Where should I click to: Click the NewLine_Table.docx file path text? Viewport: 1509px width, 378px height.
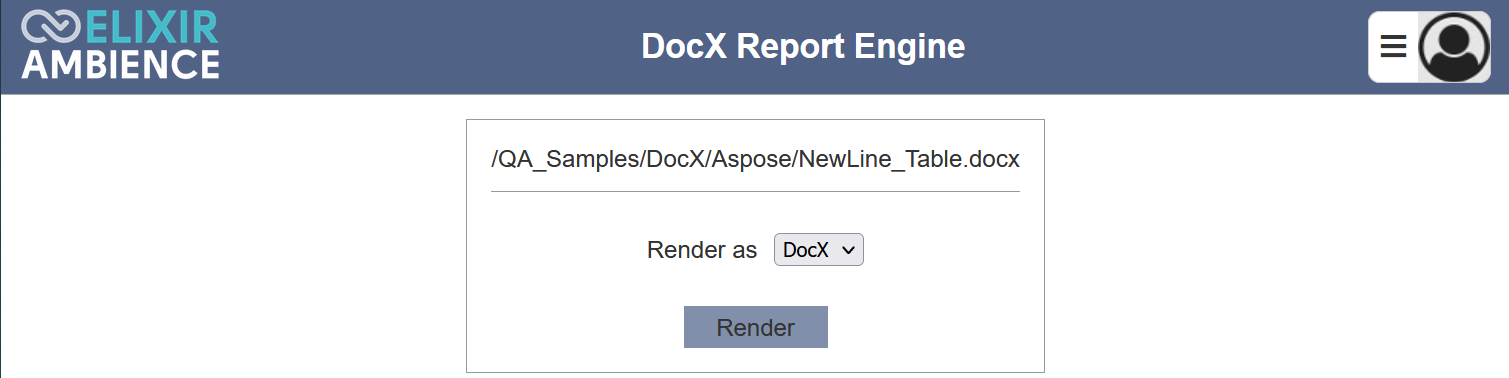[755, 159]
